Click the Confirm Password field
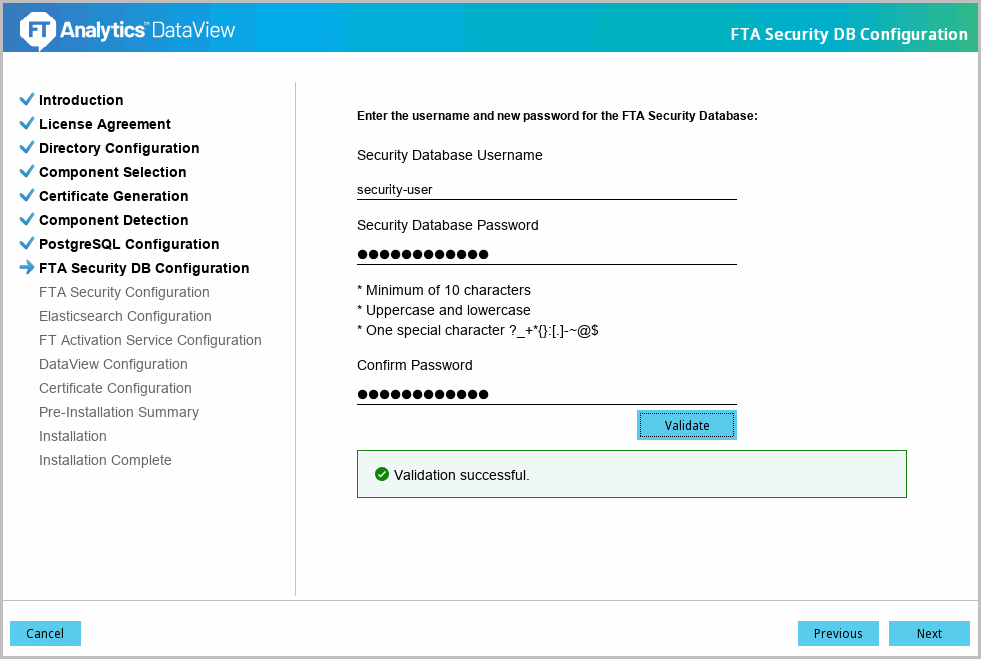Viewport: 981px width, 659px height. coord(546,394)
